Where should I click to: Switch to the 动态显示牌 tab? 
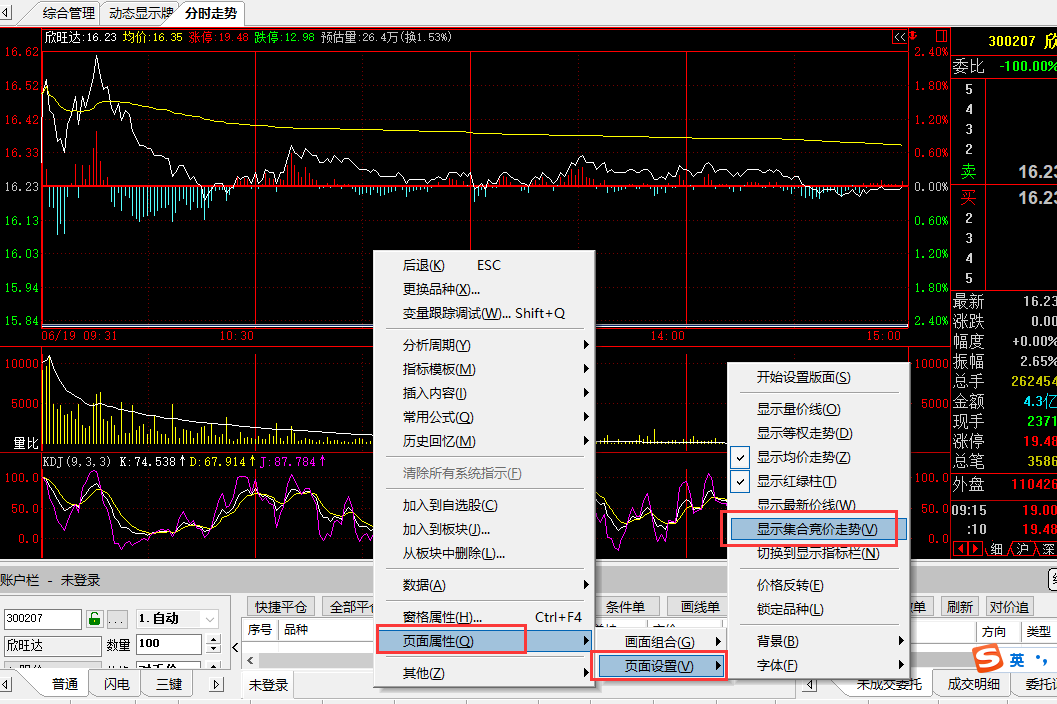coord(140,13)
